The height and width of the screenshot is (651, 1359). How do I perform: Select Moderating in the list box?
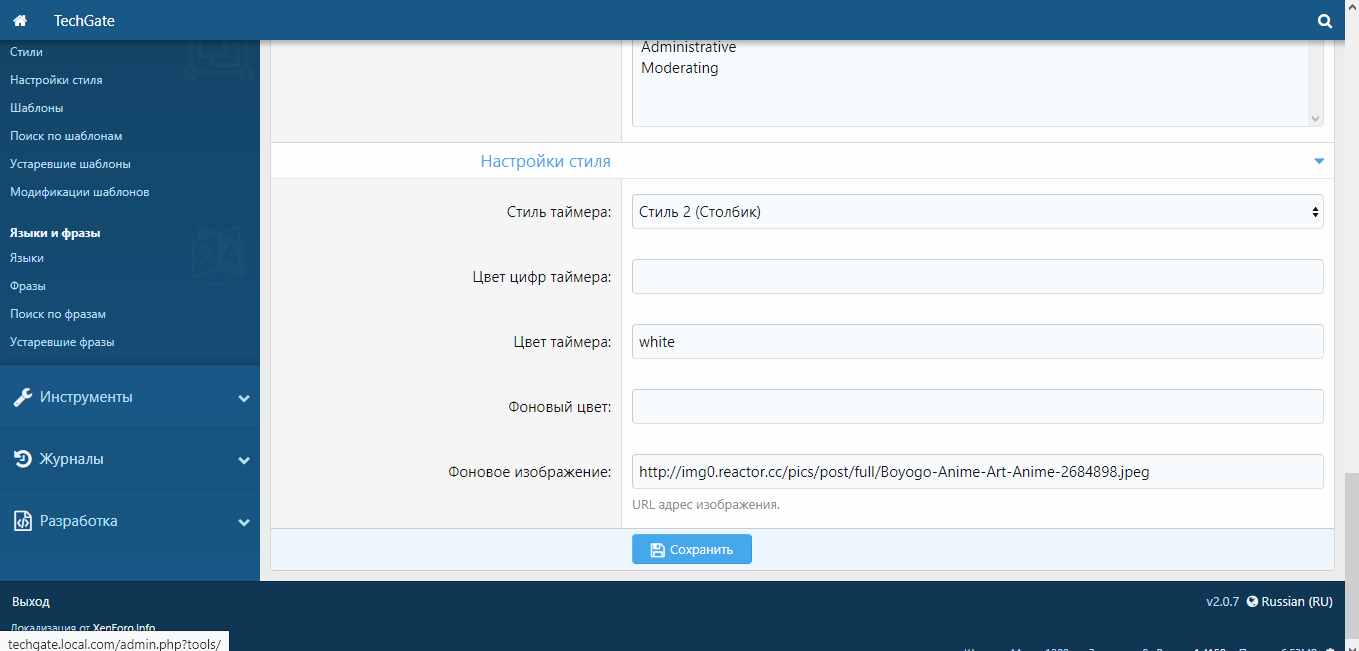click(x=680, y=68)
